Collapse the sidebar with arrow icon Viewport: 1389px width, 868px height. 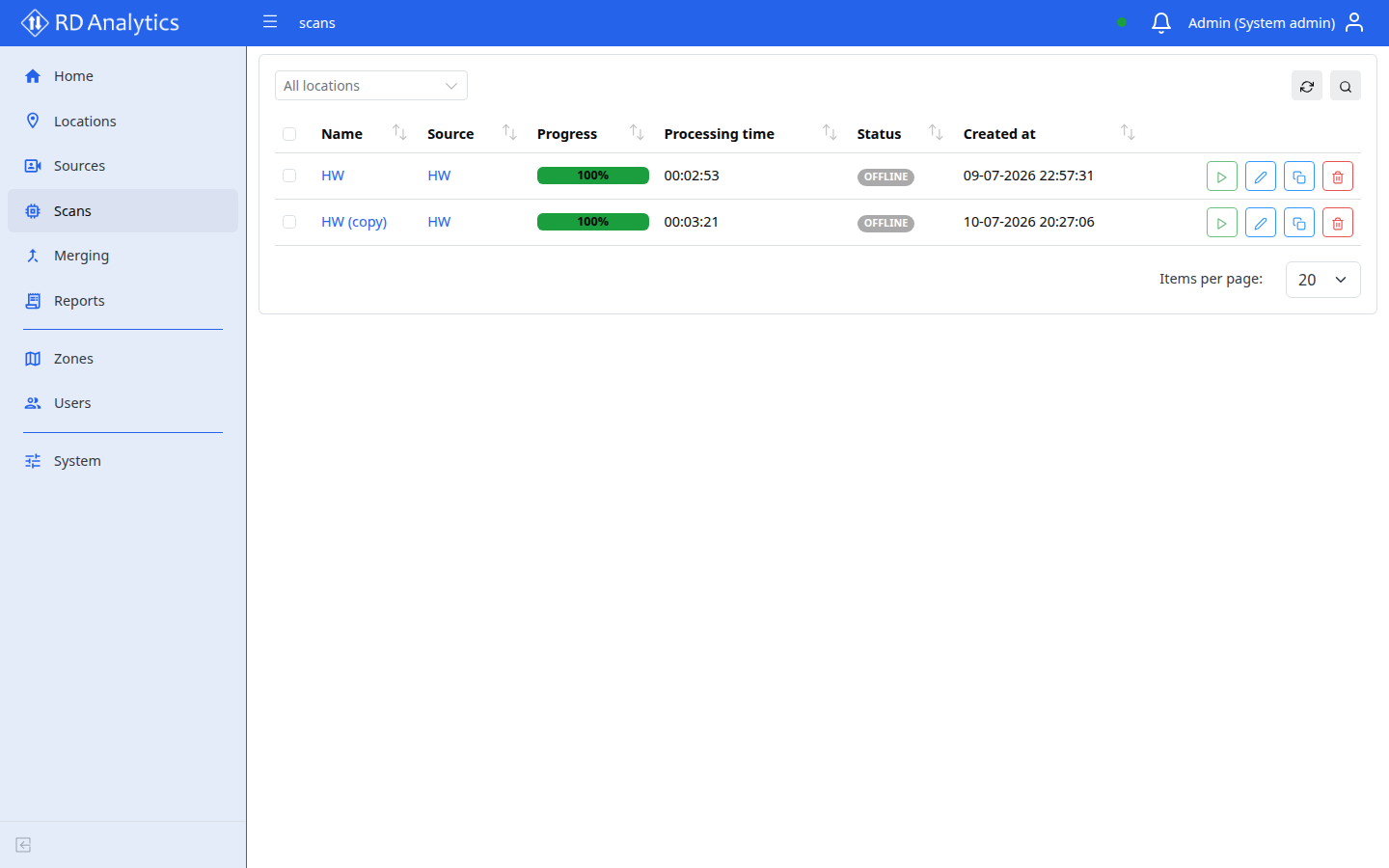coord(24,845)
